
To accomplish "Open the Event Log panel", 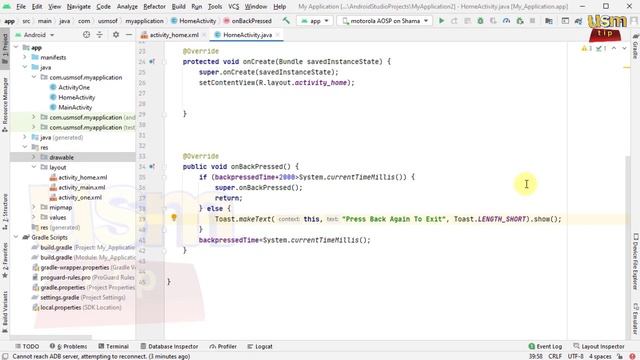I will coord(545,346).
